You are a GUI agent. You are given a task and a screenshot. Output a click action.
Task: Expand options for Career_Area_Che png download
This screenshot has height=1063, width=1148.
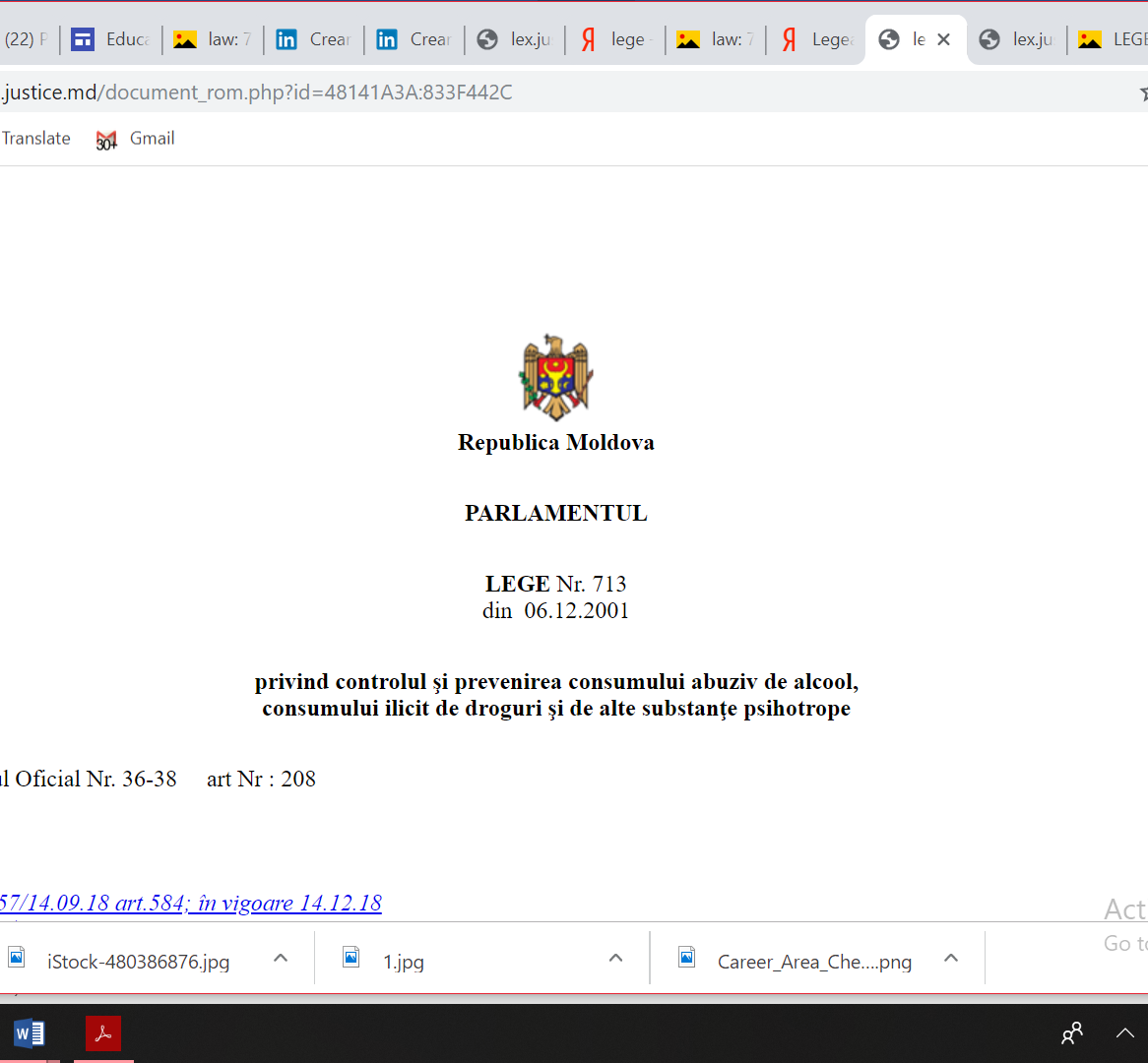pyautogui.click(x=951, y=958)
